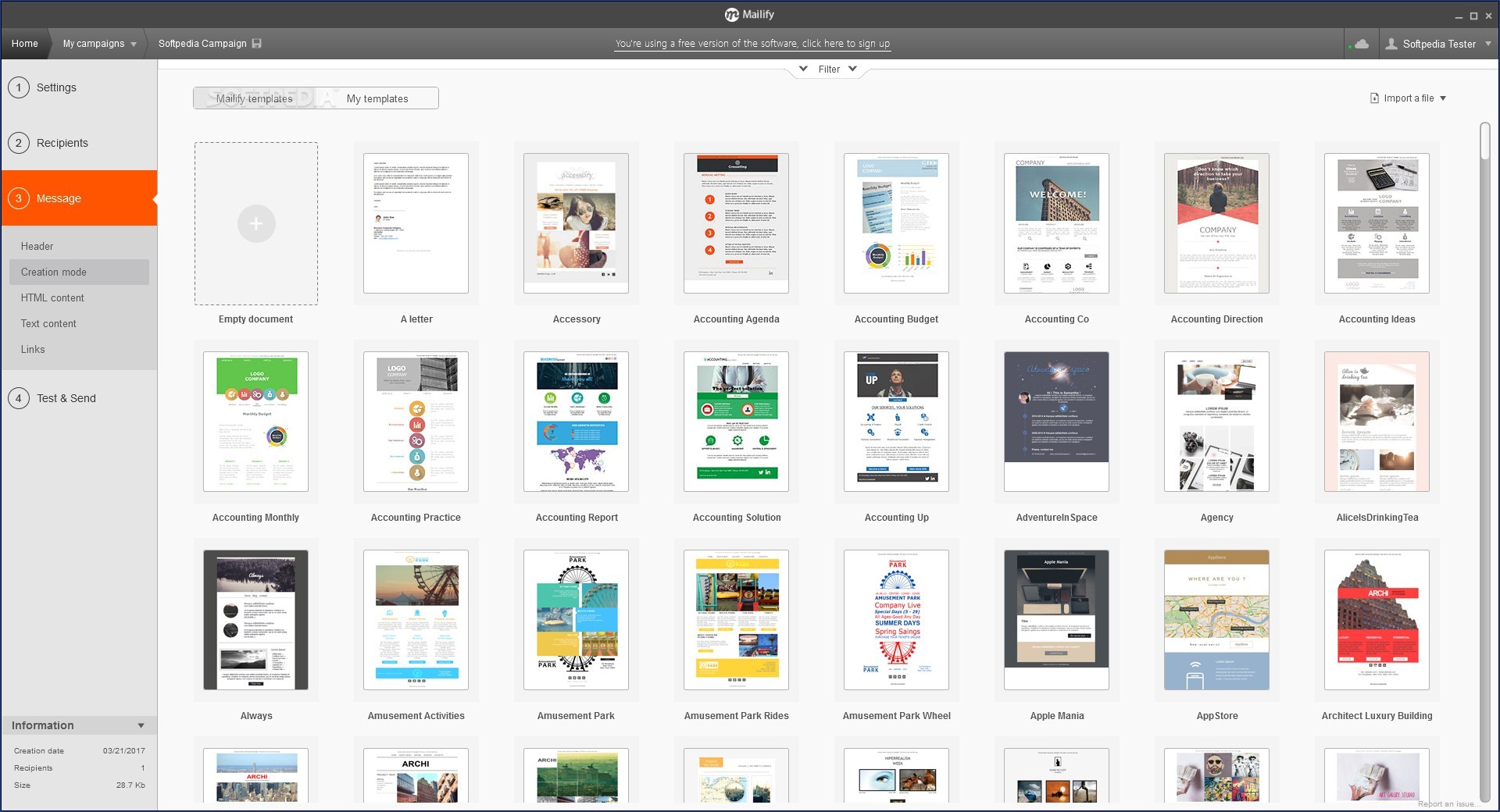Select the Amusement Park template thumbnail
The width and height of the screenshot is (1500, 812).
pos(576,620)
